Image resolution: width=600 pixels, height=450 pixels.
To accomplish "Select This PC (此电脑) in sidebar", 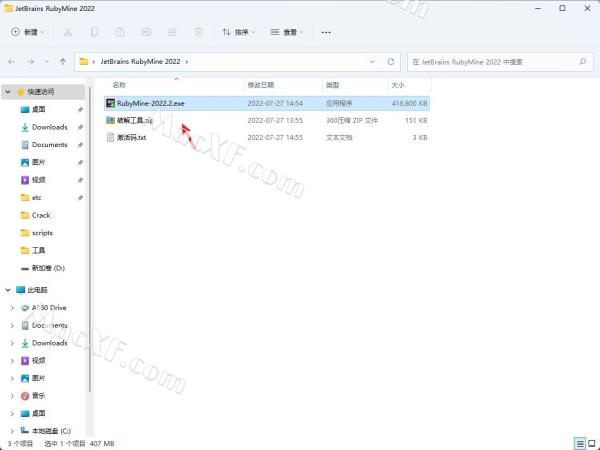I will [x=38, y=290].
